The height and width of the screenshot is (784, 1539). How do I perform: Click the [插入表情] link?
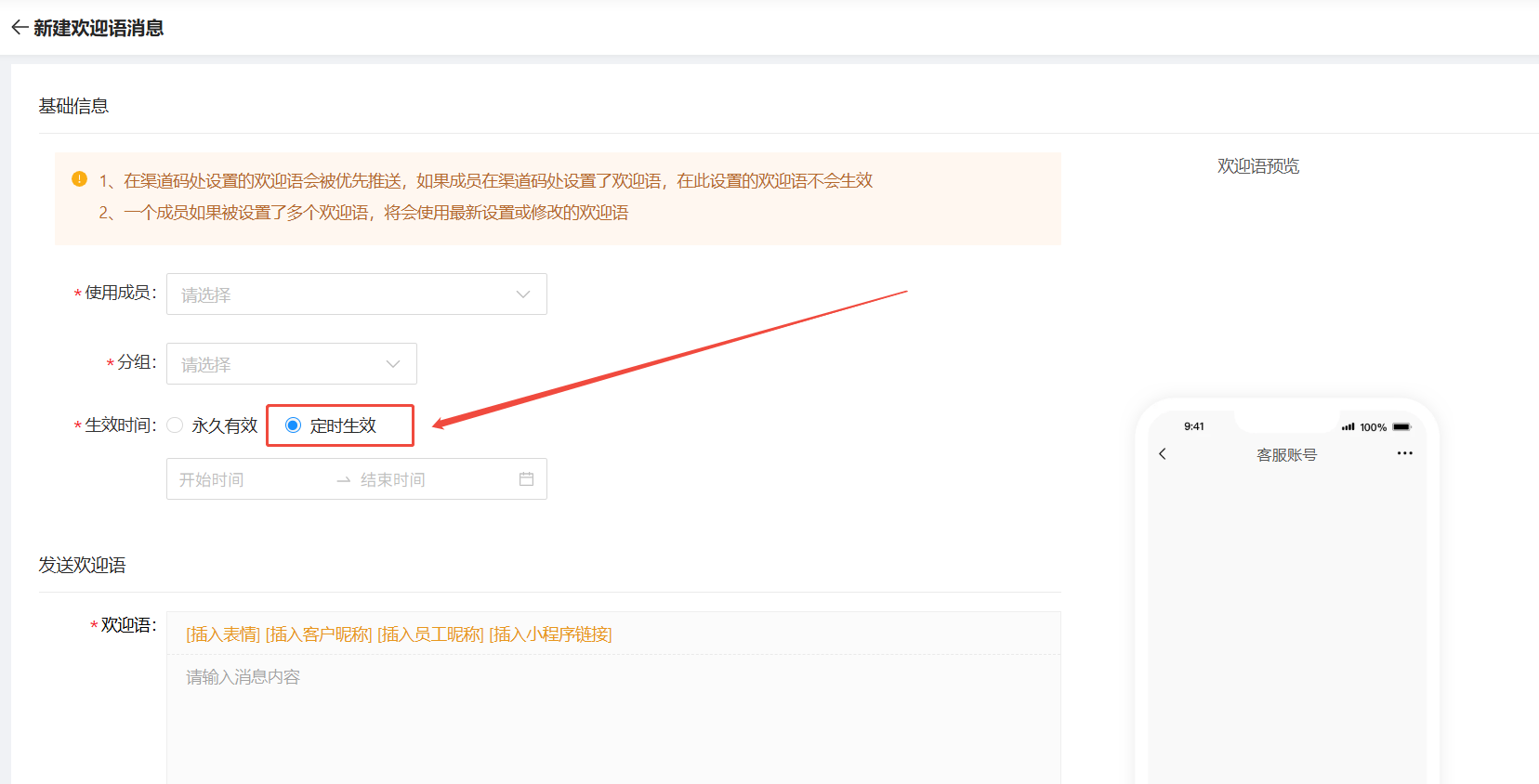coord(223,634)
